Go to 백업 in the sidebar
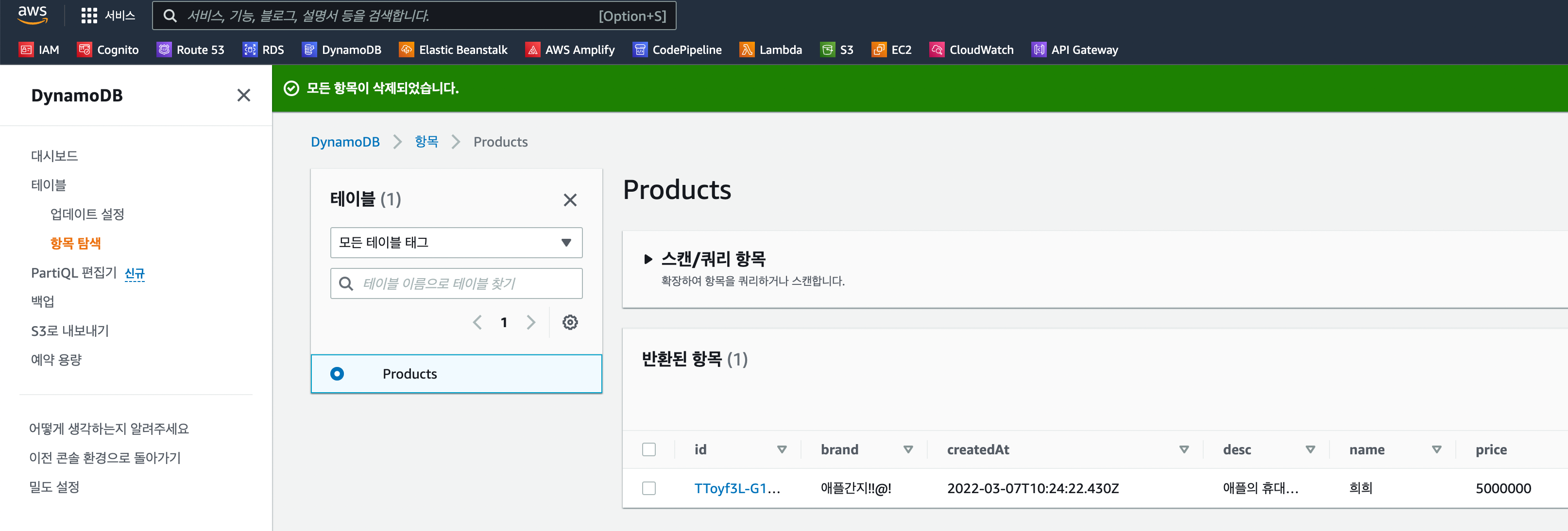 (43, 302)
